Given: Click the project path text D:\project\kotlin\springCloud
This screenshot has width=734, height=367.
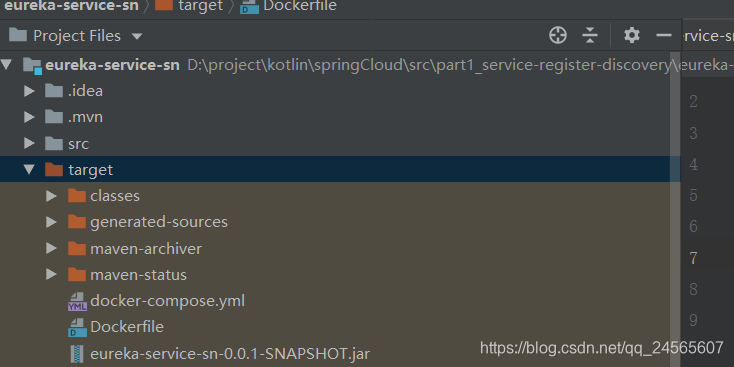Looking at the screenshot, I should [x=296, y=66].
